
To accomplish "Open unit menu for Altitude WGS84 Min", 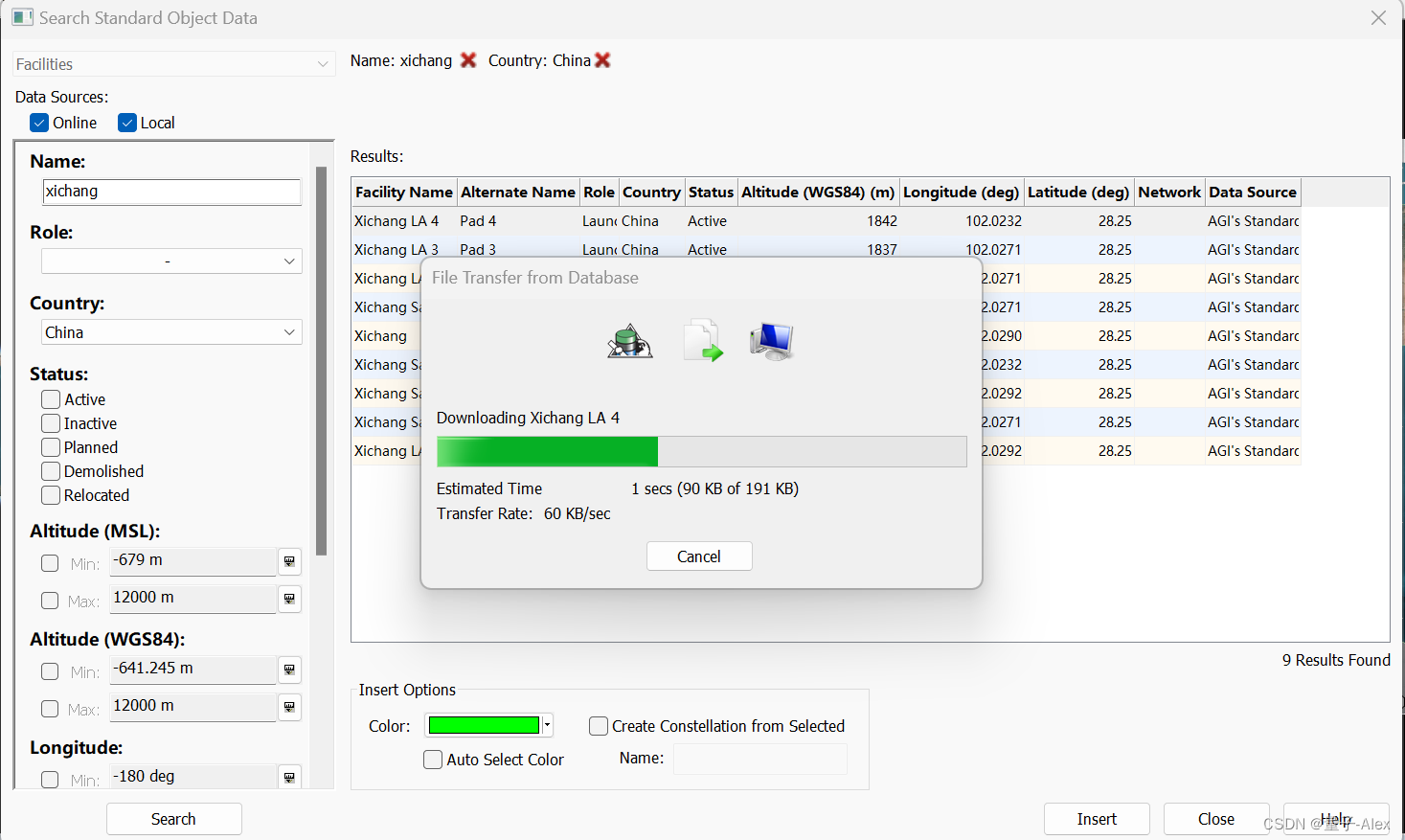I will click(x=289, y=670).
